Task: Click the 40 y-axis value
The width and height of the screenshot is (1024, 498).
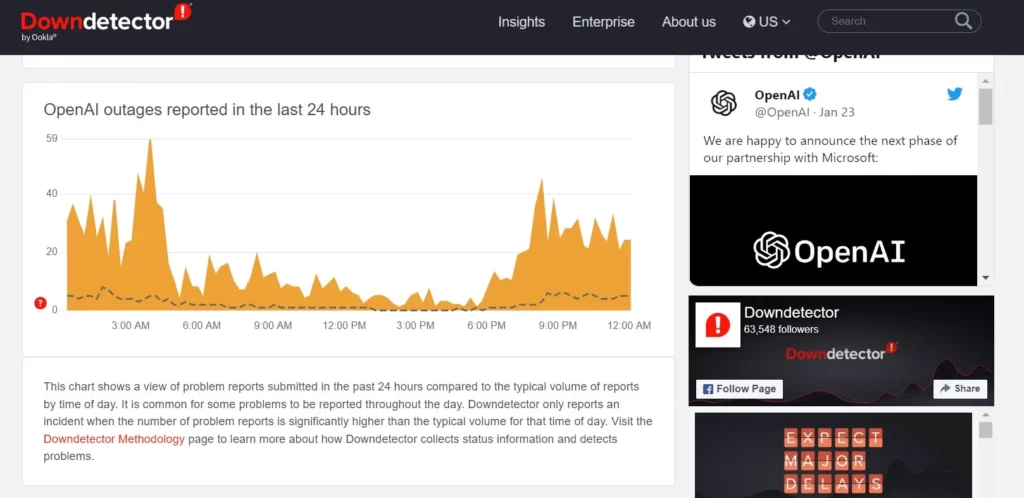Action: pyautogui.click(x=52, y=193)
